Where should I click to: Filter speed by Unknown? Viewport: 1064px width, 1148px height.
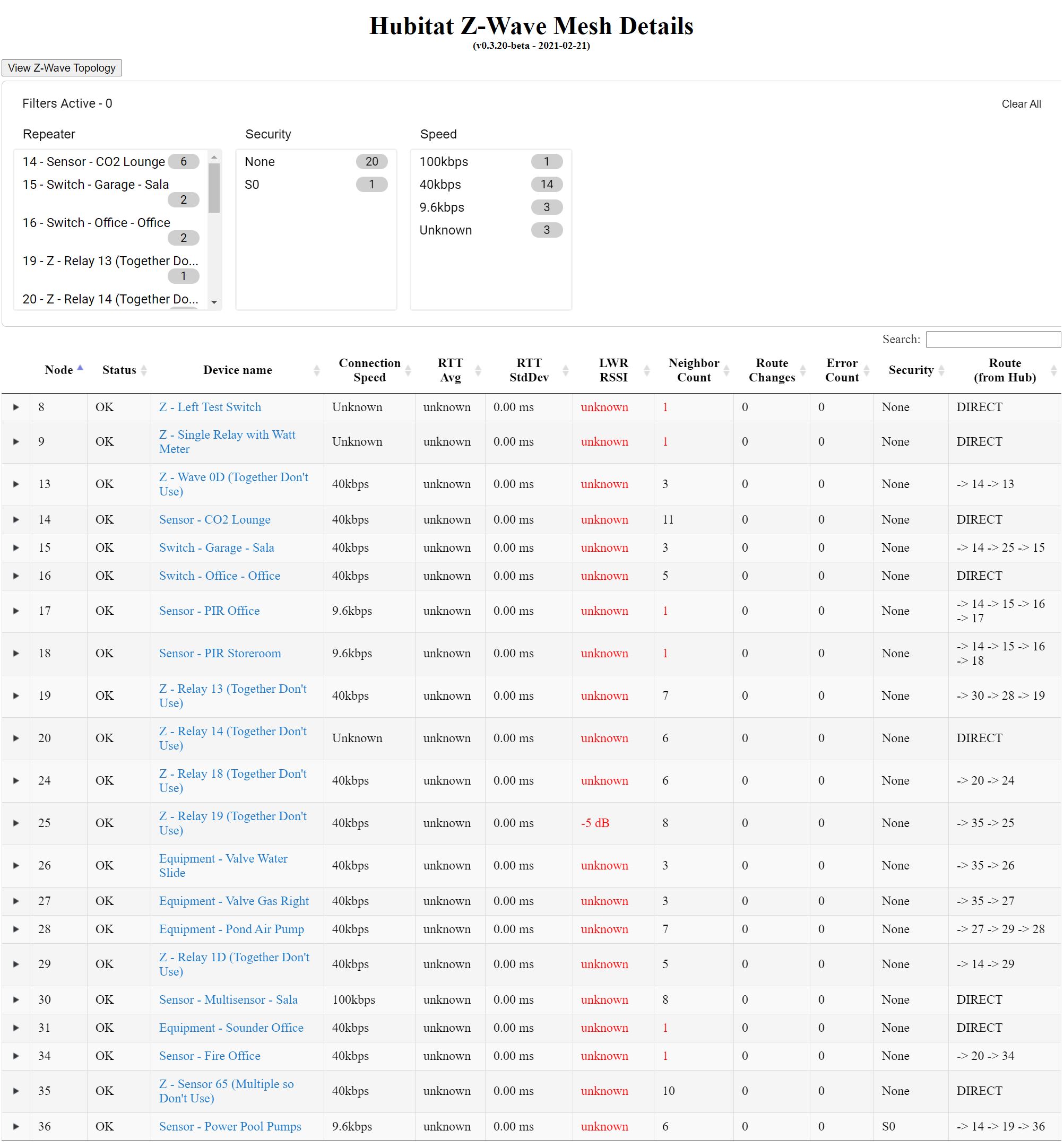[491, 230]
